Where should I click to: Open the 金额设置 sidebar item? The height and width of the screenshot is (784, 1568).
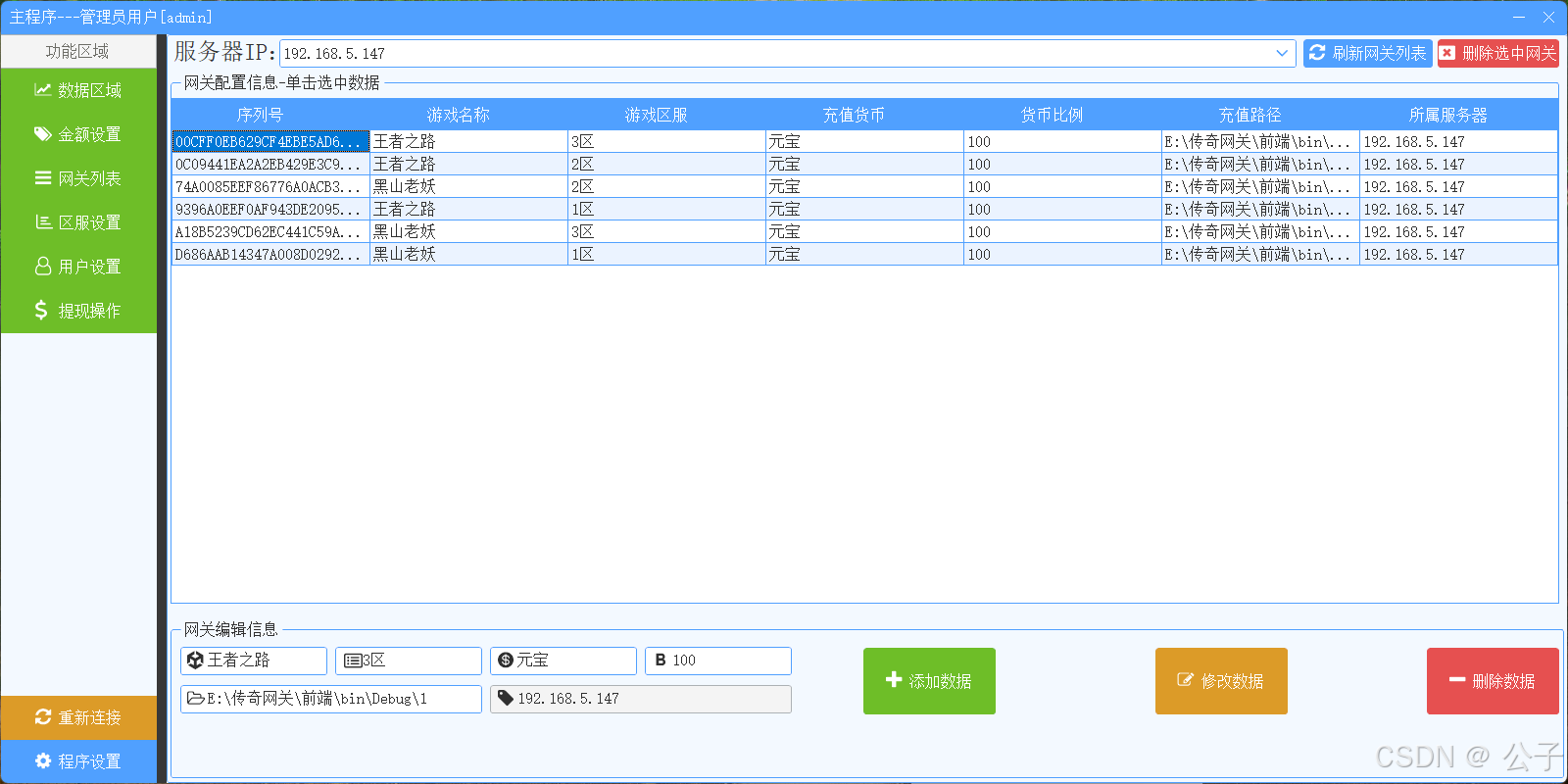tap(78, 134)
